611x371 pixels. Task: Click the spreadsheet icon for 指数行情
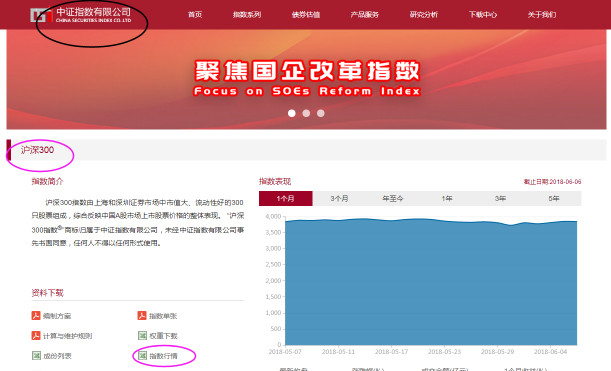[142, 355]
